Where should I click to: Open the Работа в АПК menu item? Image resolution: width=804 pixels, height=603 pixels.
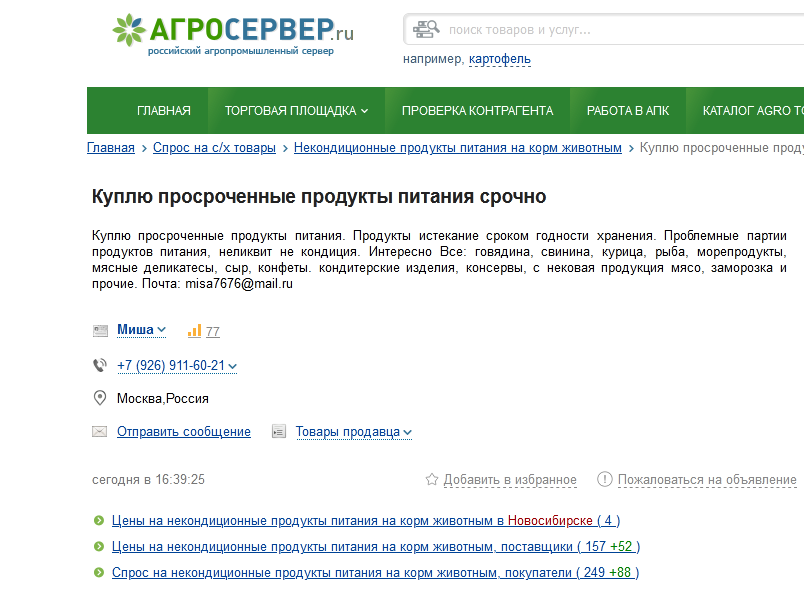click(628, 111)
